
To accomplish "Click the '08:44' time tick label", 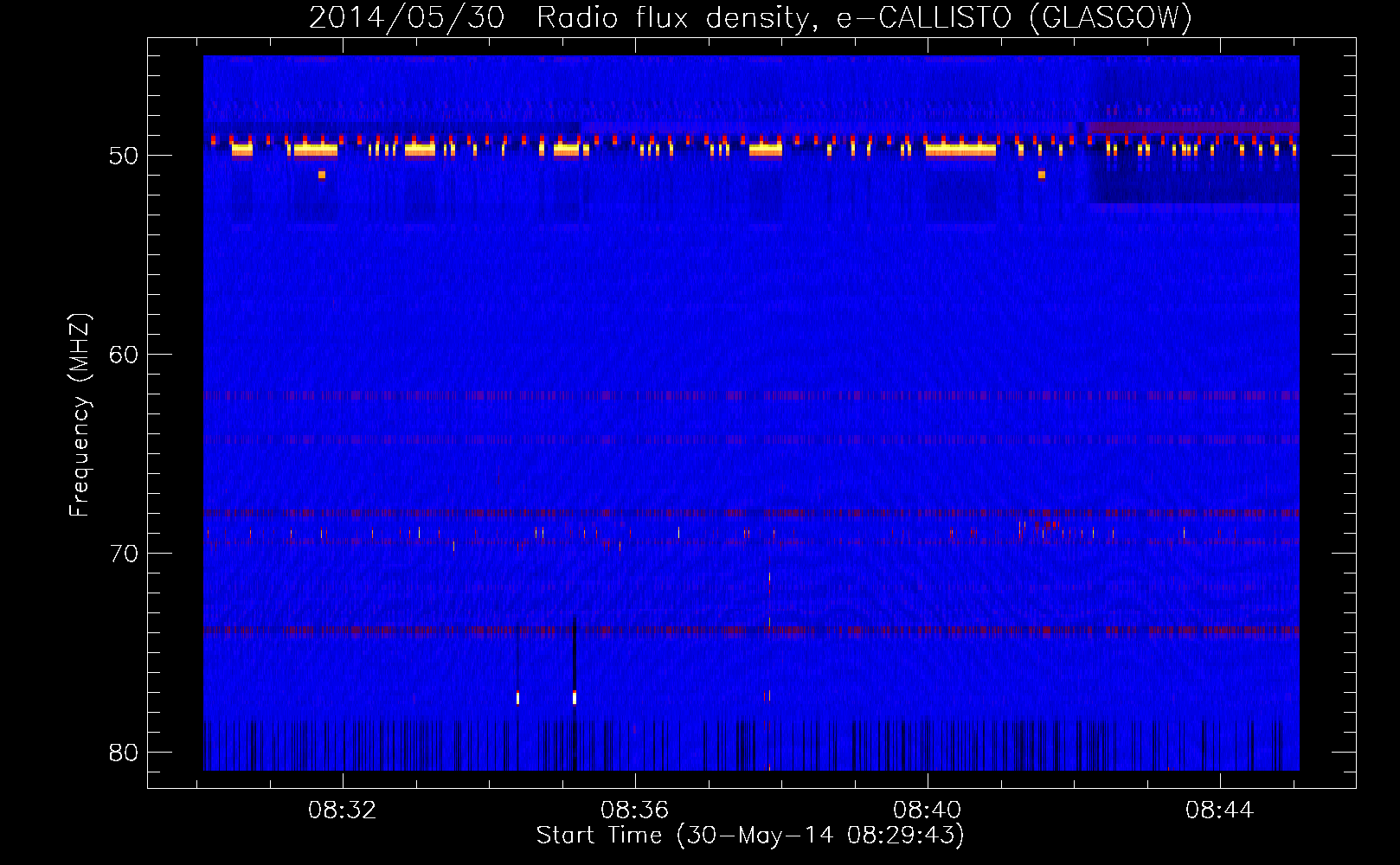I will (1220, 811).
